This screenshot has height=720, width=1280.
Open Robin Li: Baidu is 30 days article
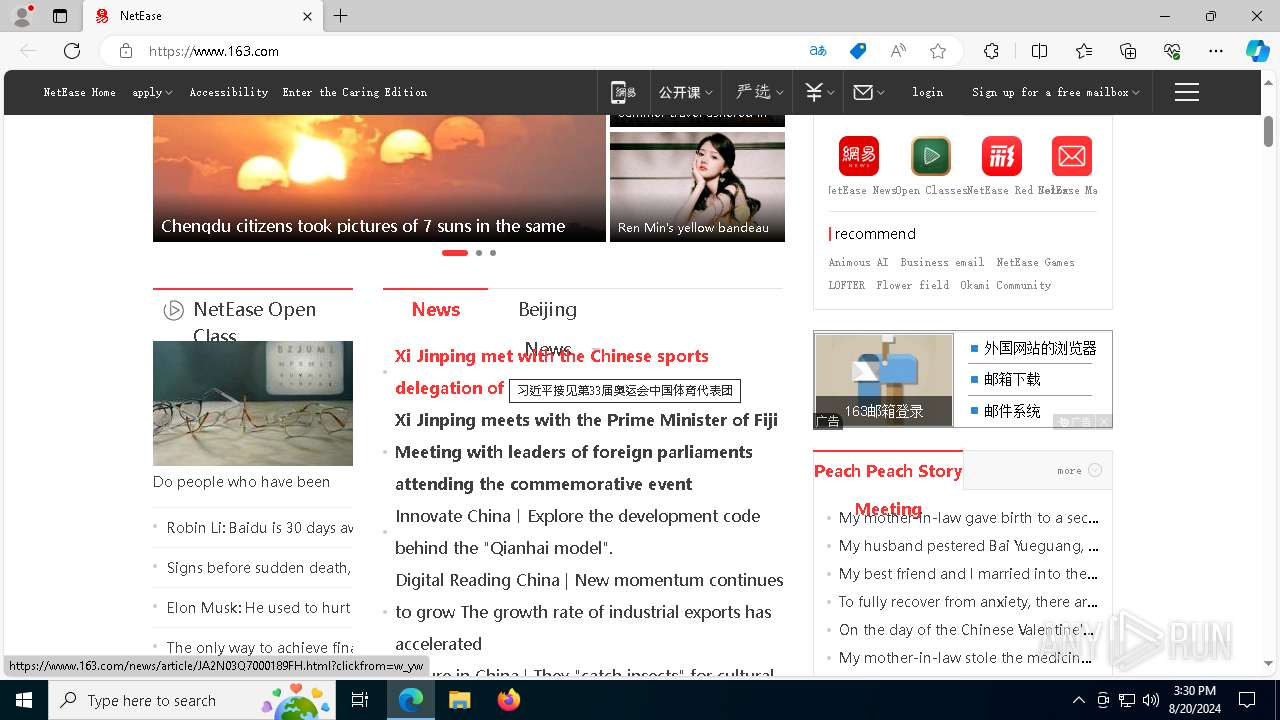260,527
